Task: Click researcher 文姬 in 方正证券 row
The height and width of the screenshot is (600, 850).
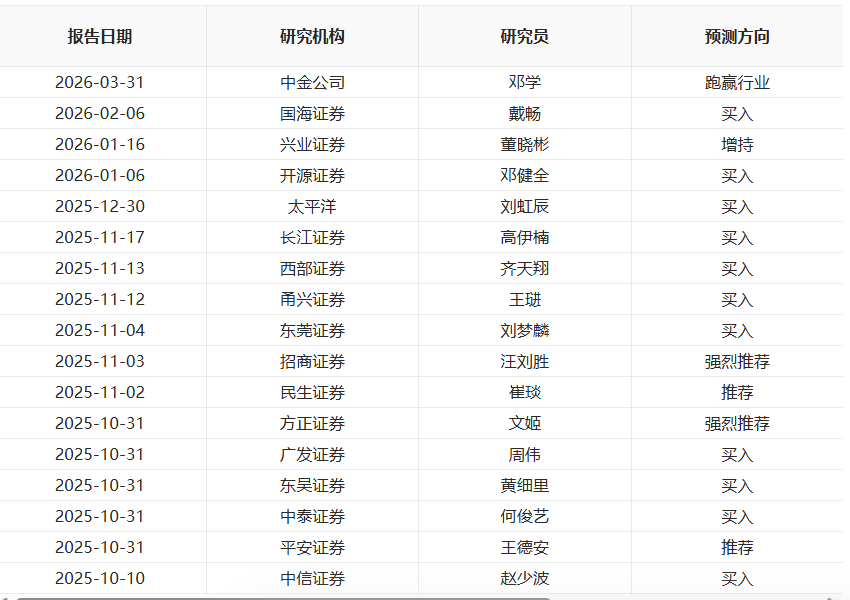Action: 524,423
